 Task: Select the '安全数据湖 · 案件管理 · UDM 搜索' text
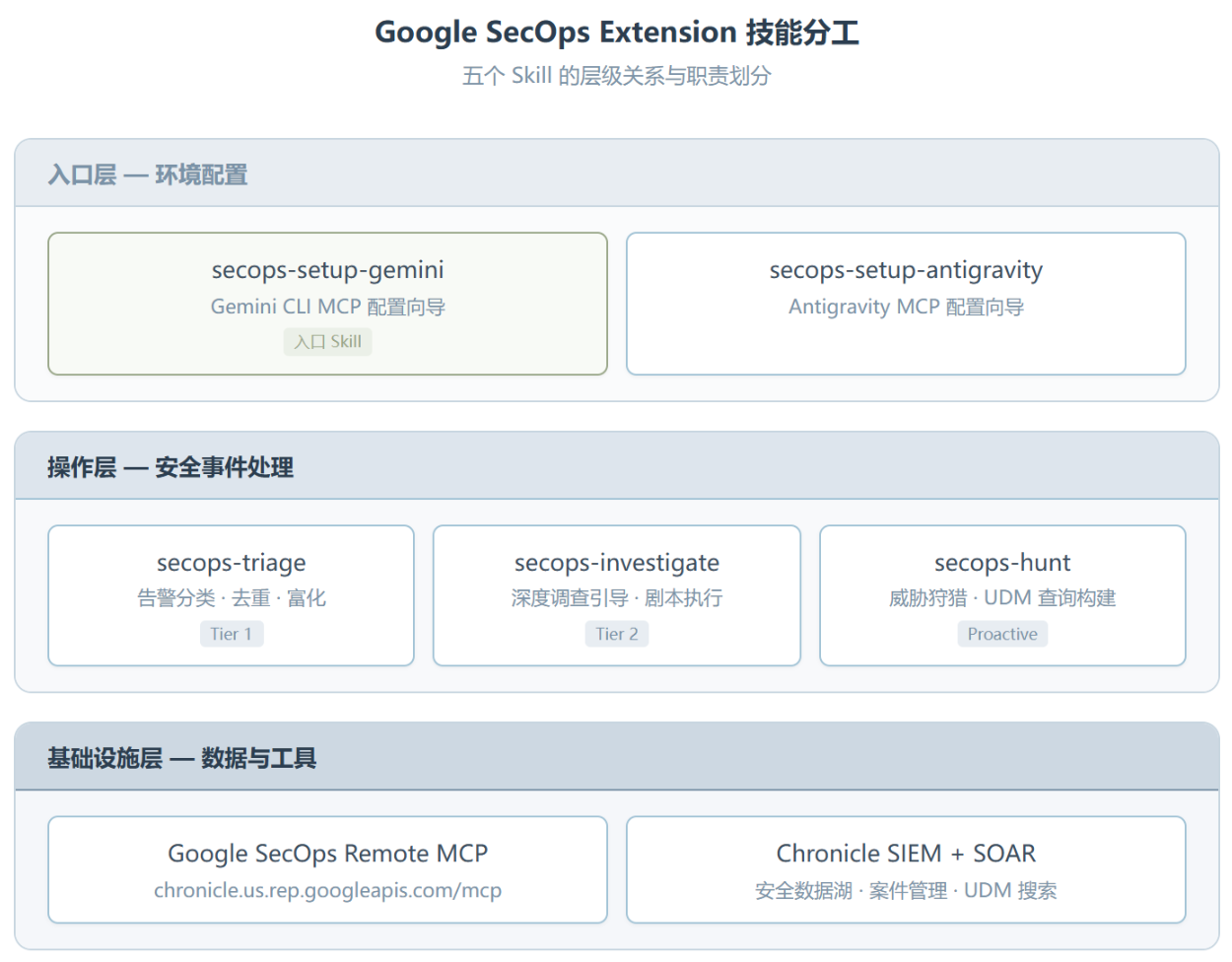point(906,891)
